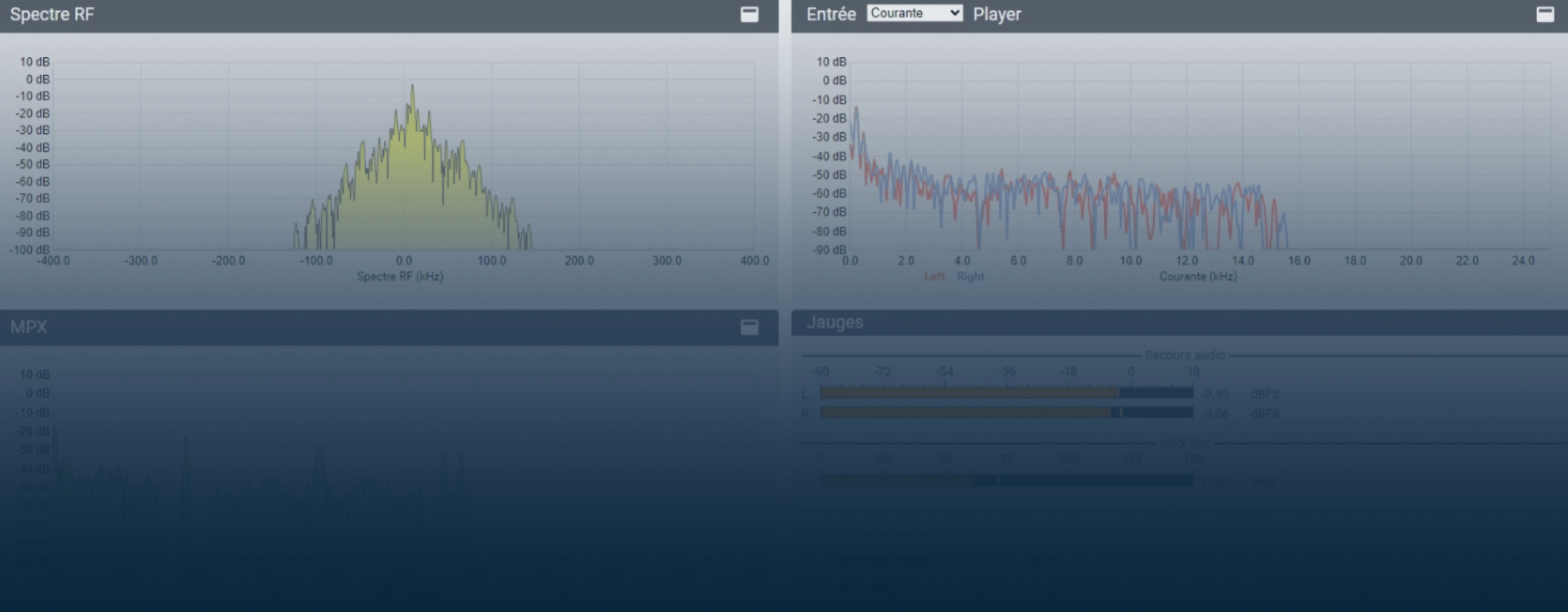The width and height of the screenshot is (1568, 612).
Task: Click the Spectre RF panel title
Action: [x=51, y=15]
